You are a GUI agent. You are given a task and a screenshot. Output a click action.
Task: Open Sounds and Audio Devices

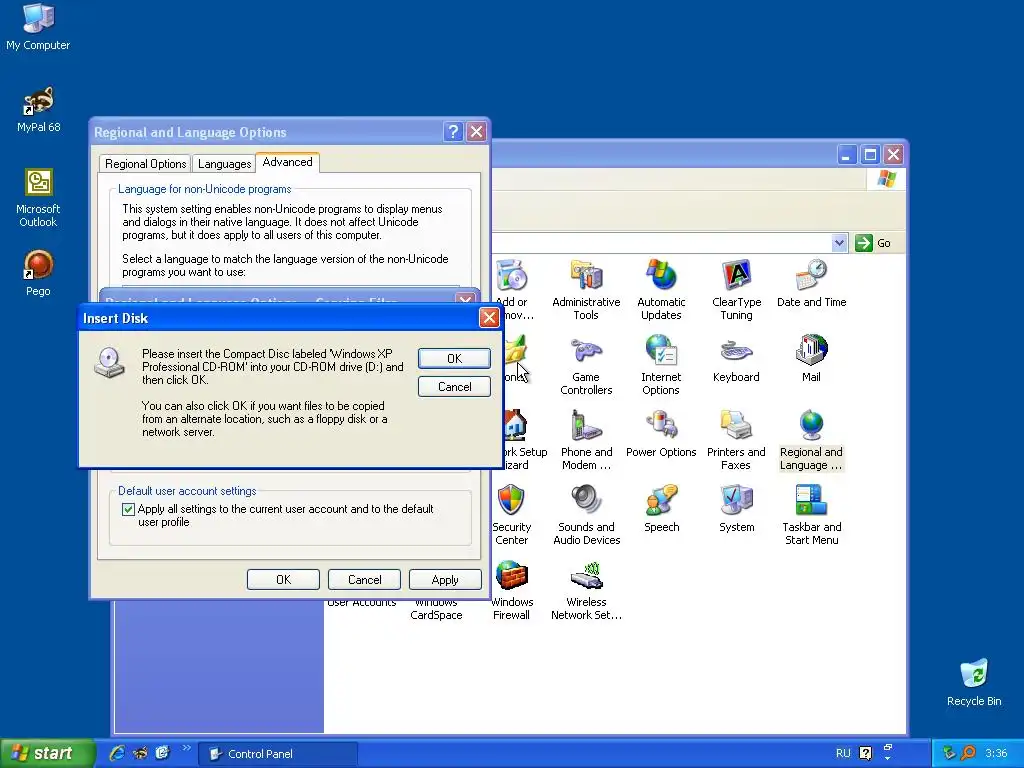pyautogui.click(x=586, y=515)
